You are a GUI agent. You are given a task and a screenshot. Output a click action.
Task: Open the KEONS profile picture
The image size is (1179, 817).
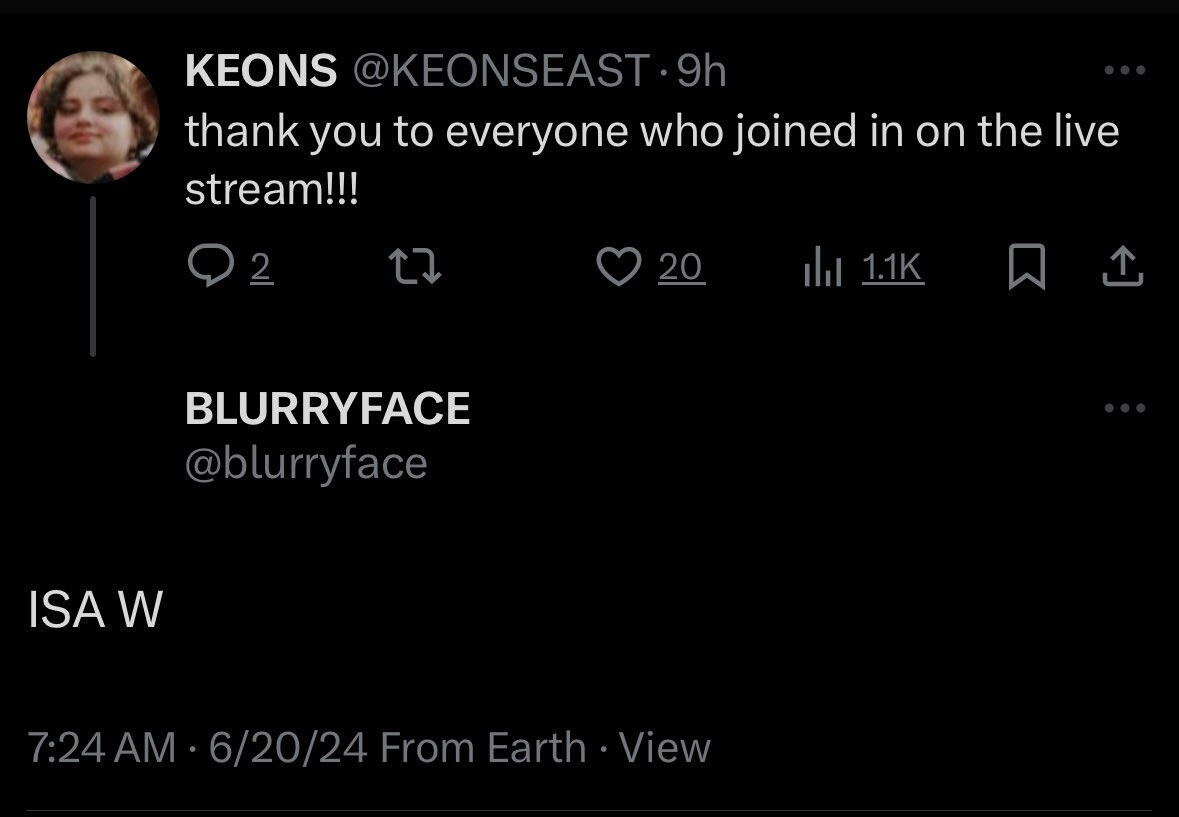click(x=93, y=117)
